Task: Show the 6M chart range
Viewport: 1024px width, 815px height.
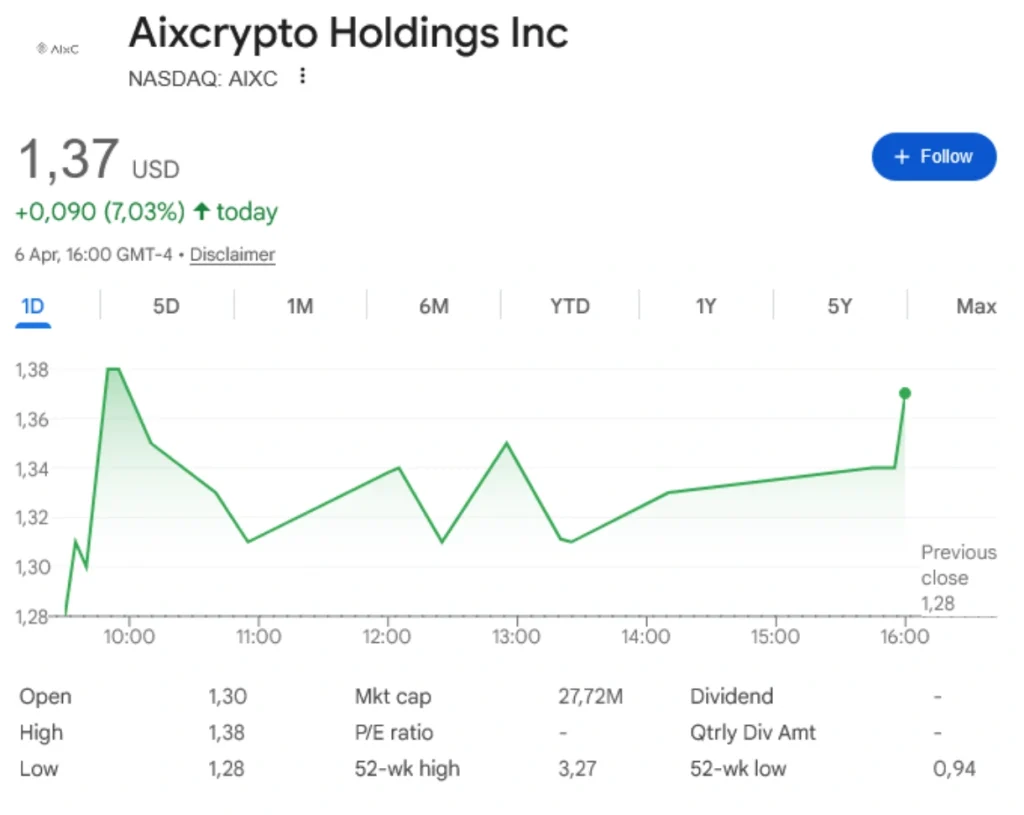Action: 434,306
